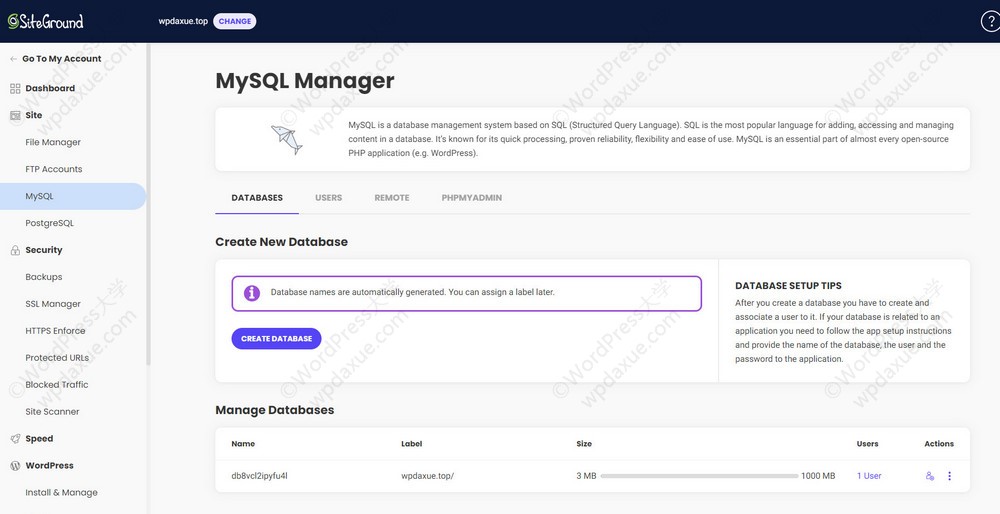
Task: Open FTP Accounts in sidebar
Action: 54,169
